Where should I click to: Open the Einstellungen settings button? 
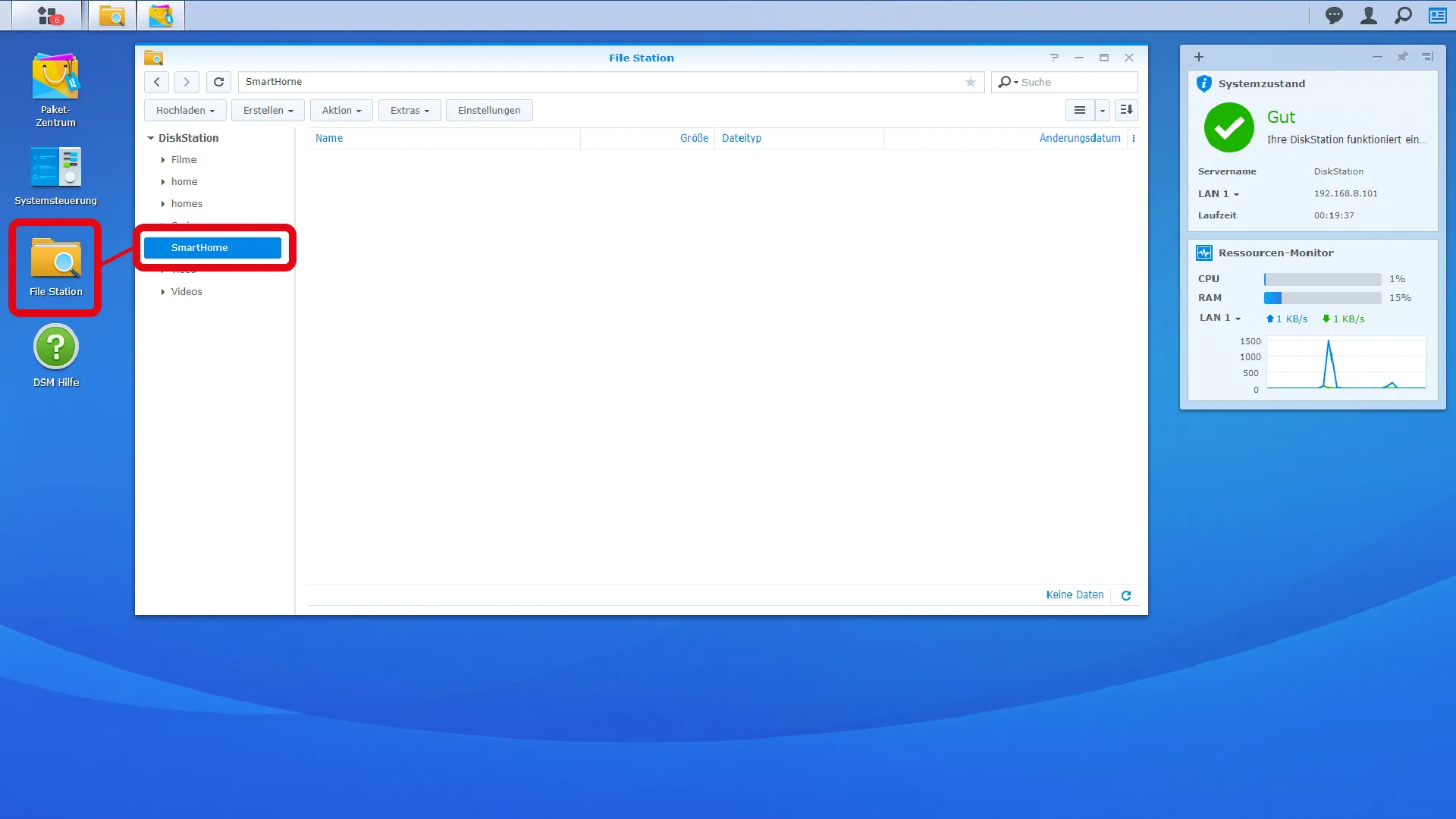(489, 111)
